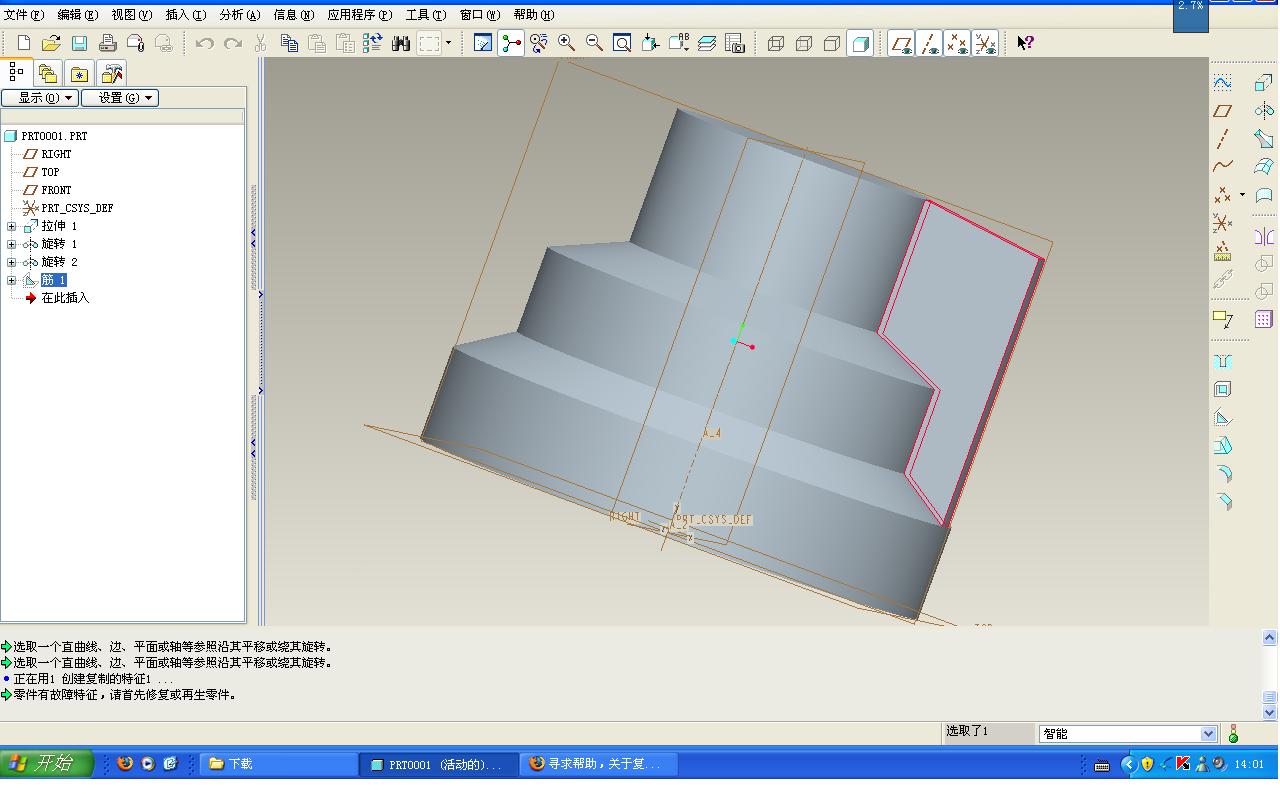Switch to 寻求帮助 Firefox taskbar window

coord(599,764)
